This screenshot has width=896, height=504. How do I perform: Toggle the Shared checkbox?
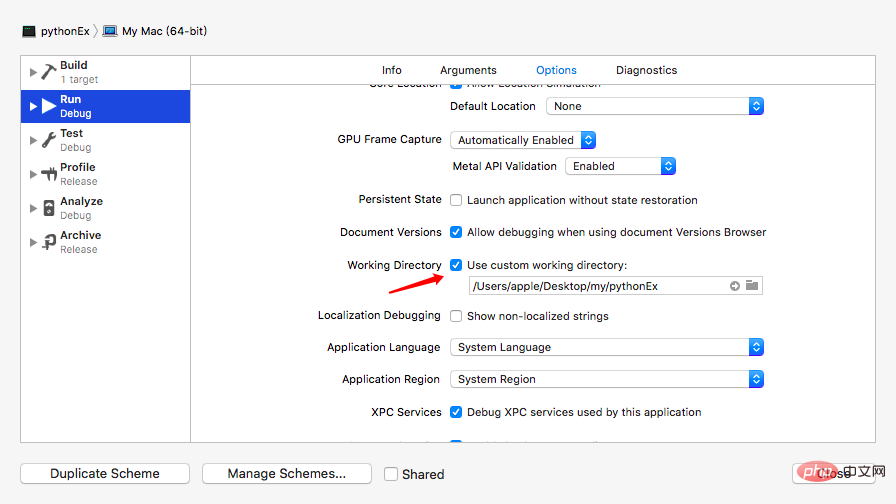point(391,474)
